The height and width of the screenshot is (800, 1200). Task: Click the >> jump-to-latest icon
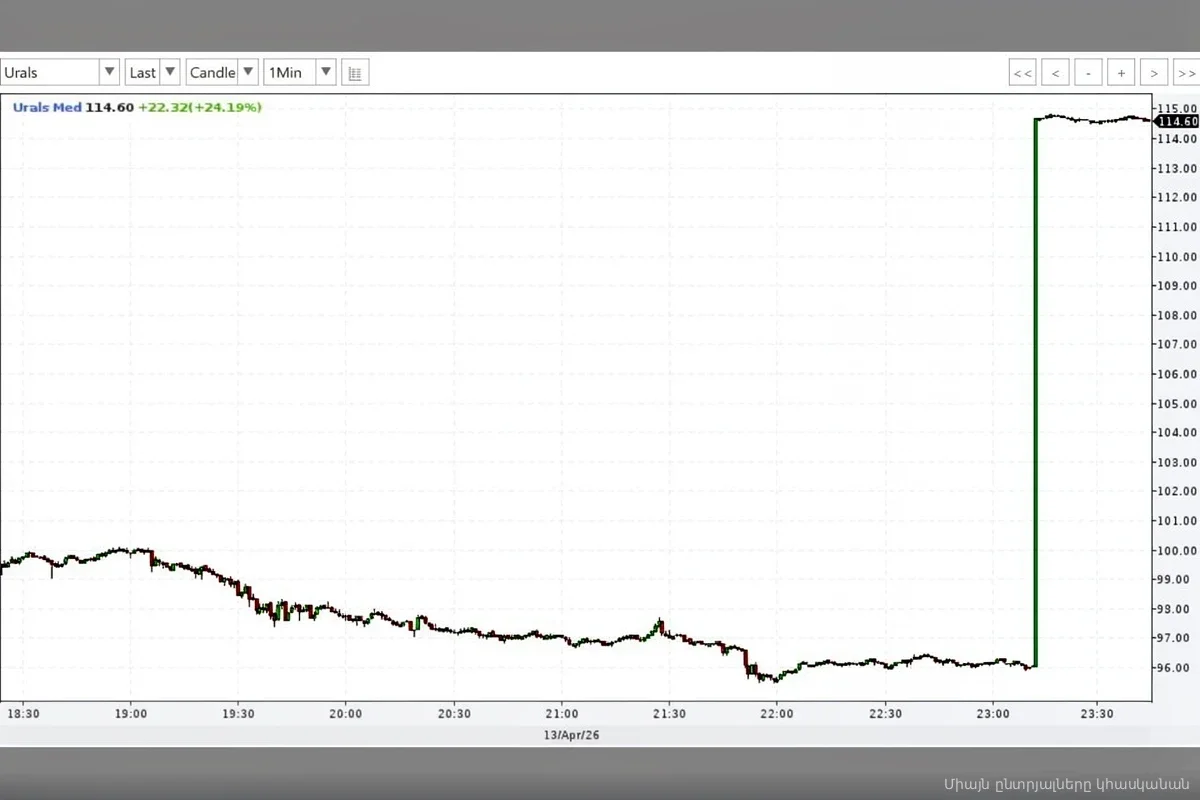[1187, 72]
